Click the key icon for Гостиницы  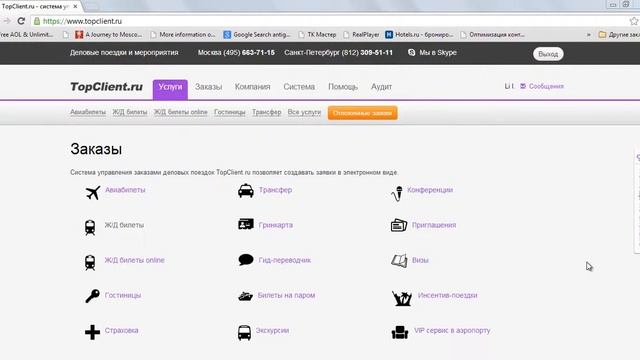(92, 296)
